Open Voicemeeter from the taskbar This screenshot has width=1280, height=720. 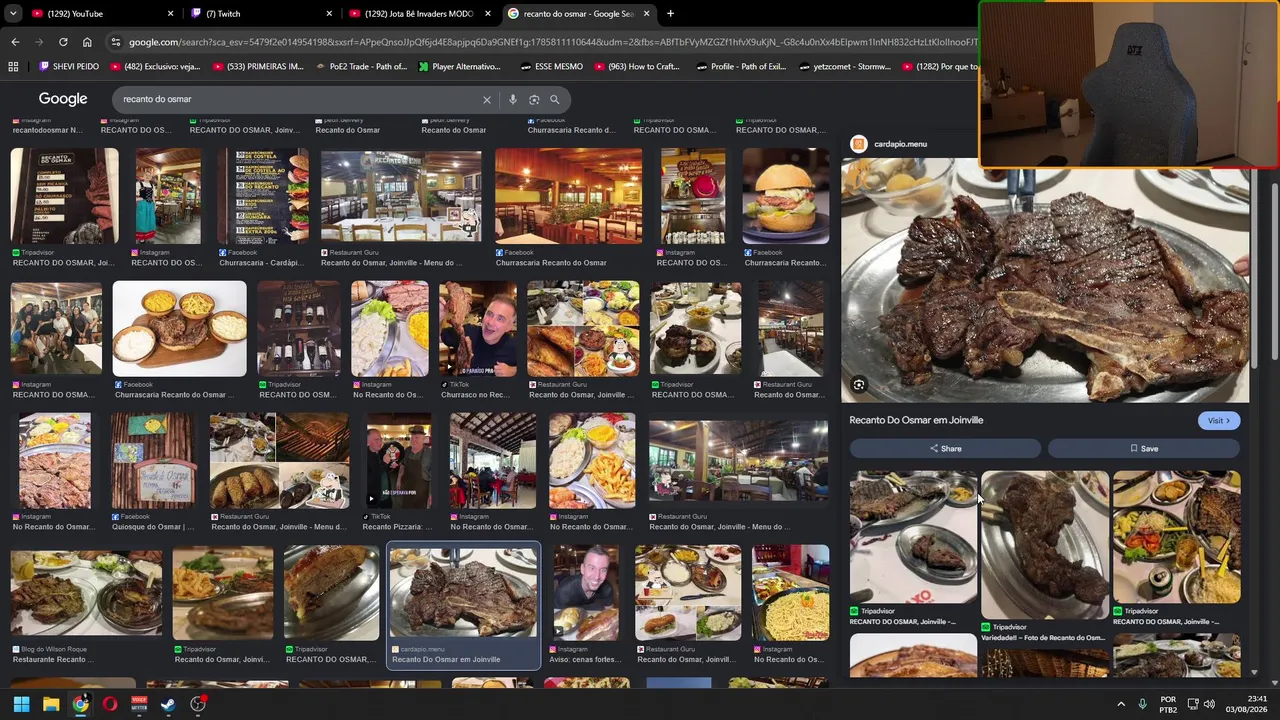139,704
